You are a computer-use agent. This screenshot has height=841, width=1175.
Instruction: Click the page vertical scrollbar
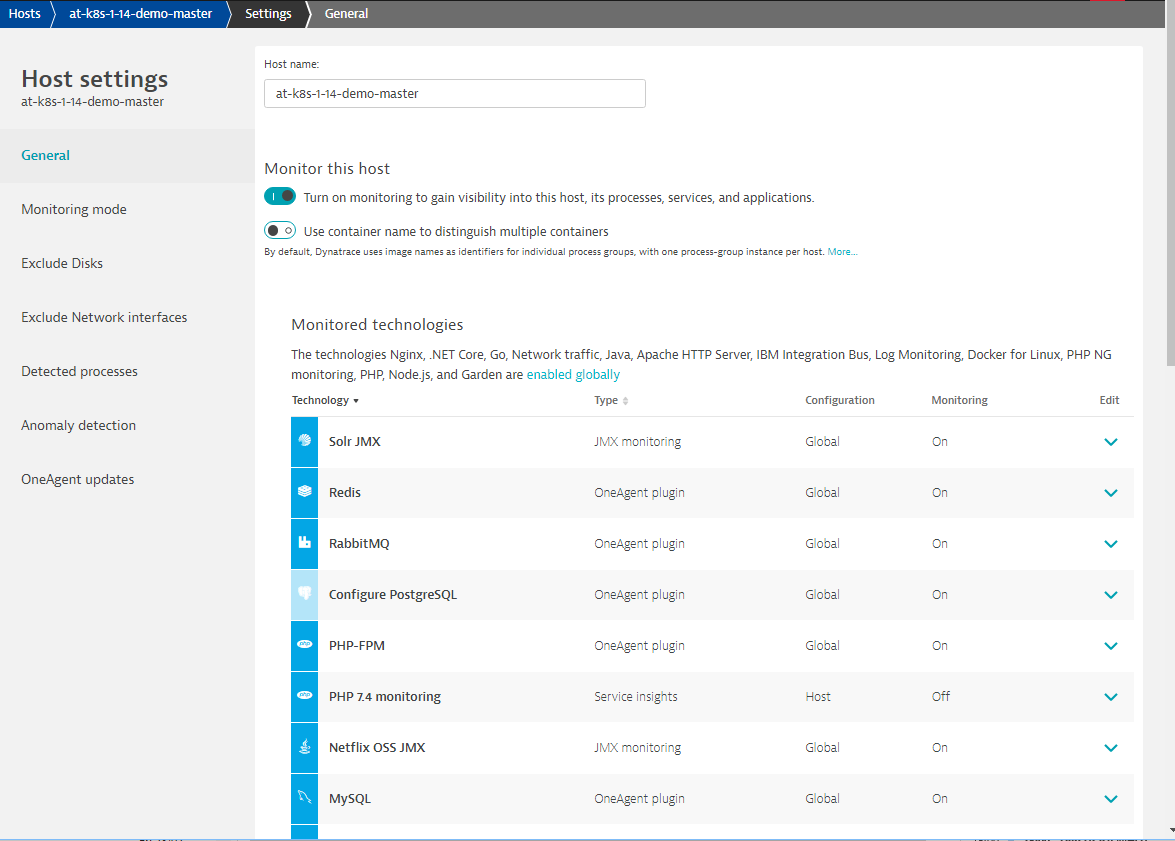pyautogui.click(x=1167, y=400)
